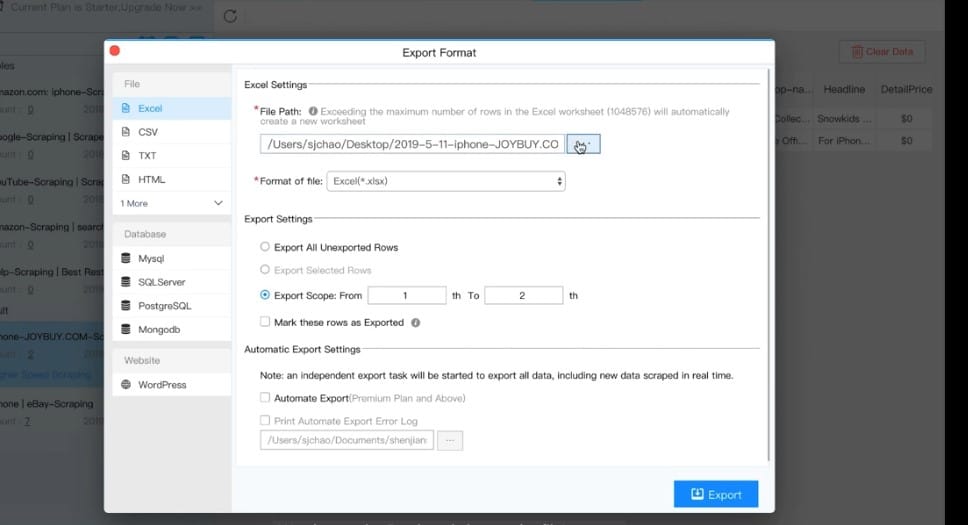Viewport: 968px width, 525px height.
Task: Click the PostgreSQL database icon
Action: click(x=126, y=306)
